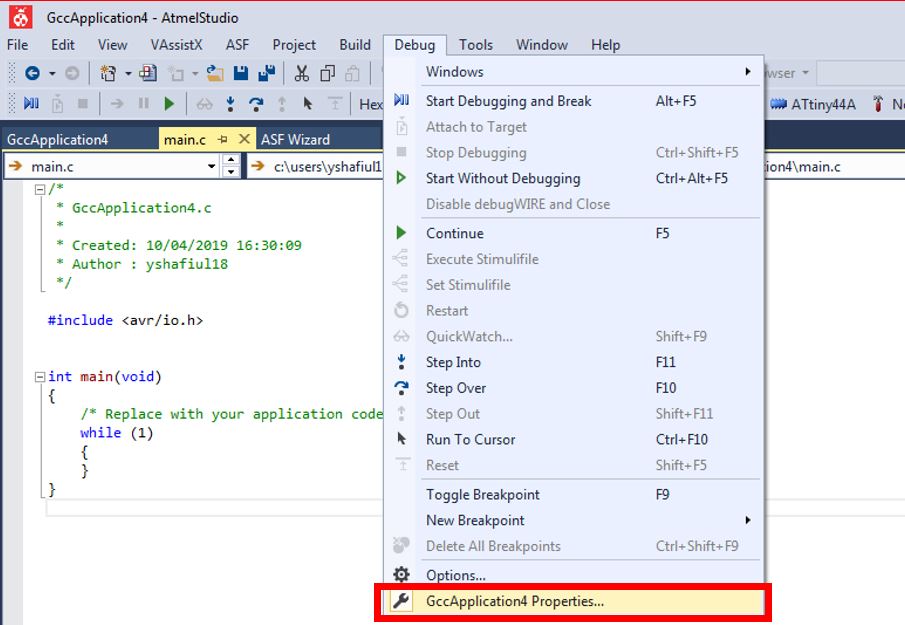Click the stepper arrows beside main.c combo
Image resolution: width=905 pixels, height=625 pixels.
point(231,166)
